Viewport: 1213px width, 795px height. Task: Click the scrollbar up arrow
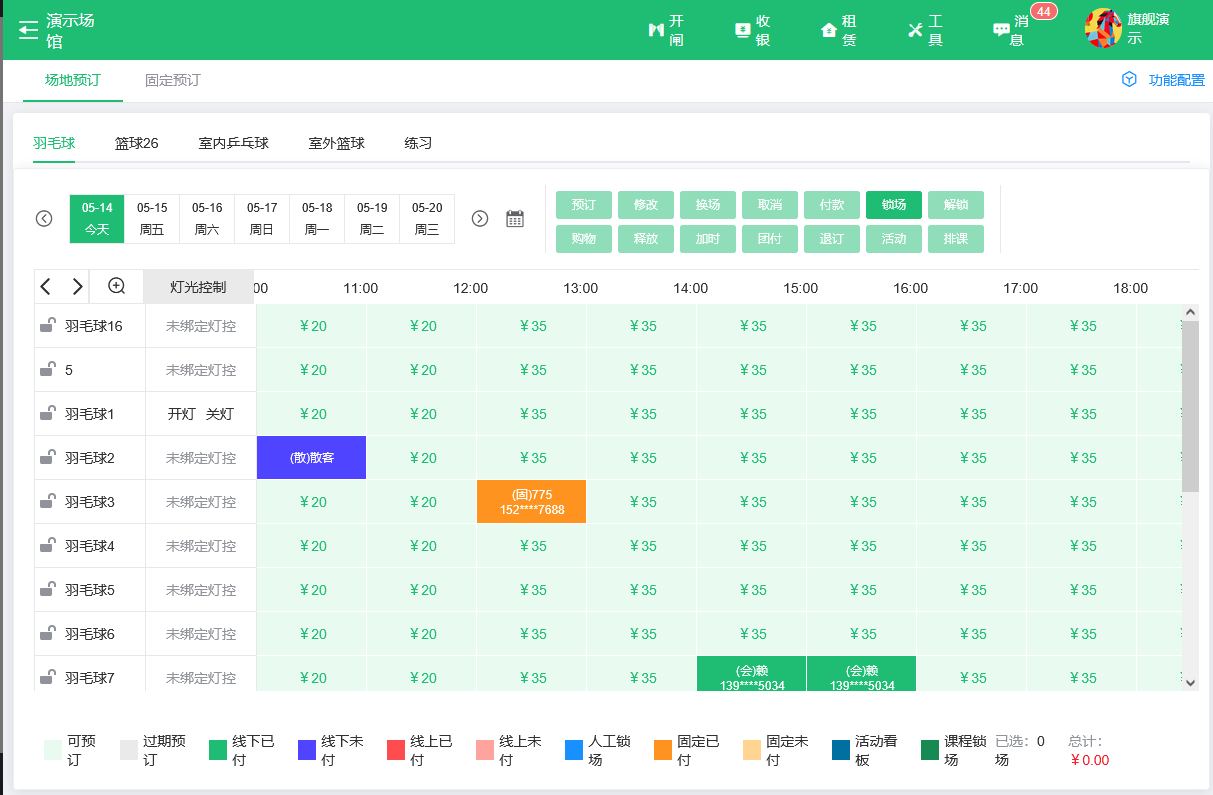(1190, 312)
